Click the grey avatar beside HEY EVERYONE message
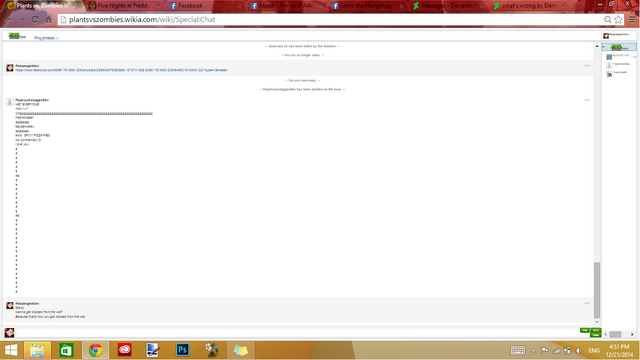 coord(10,102)
